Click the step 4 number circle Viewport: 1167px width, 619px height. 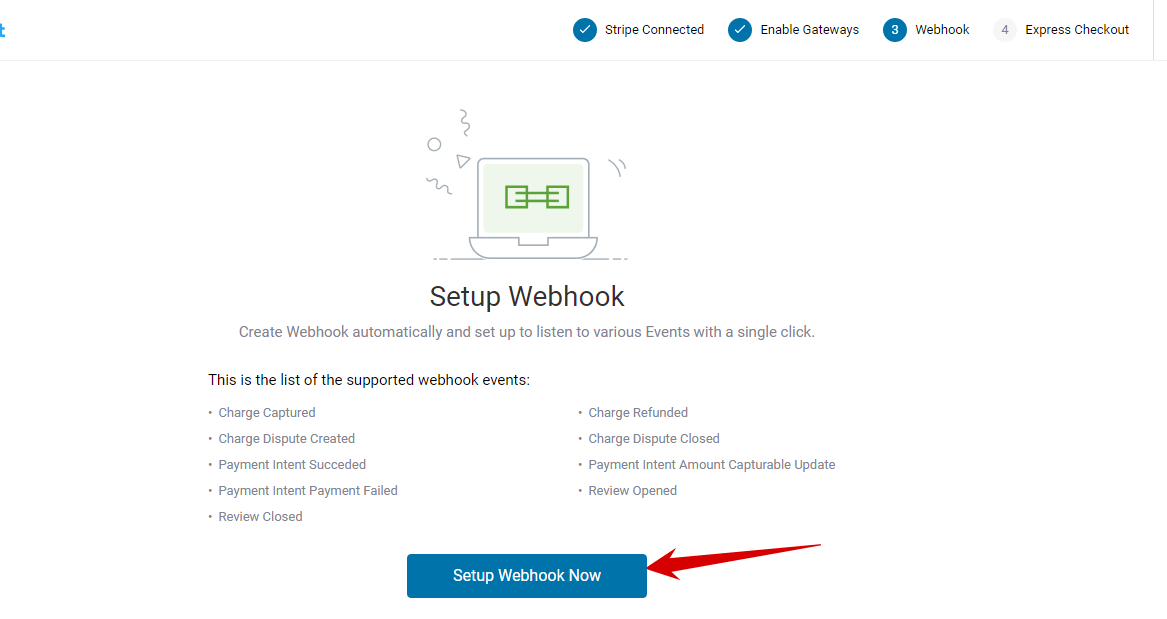click(x=1005, y=30)
